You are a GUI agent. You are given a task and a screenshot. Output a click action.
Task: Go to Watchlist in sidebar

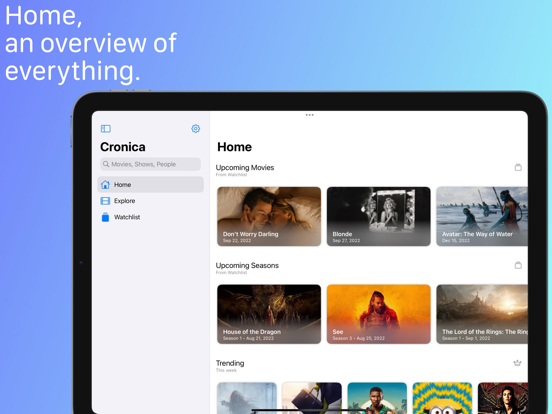[150, 217]
